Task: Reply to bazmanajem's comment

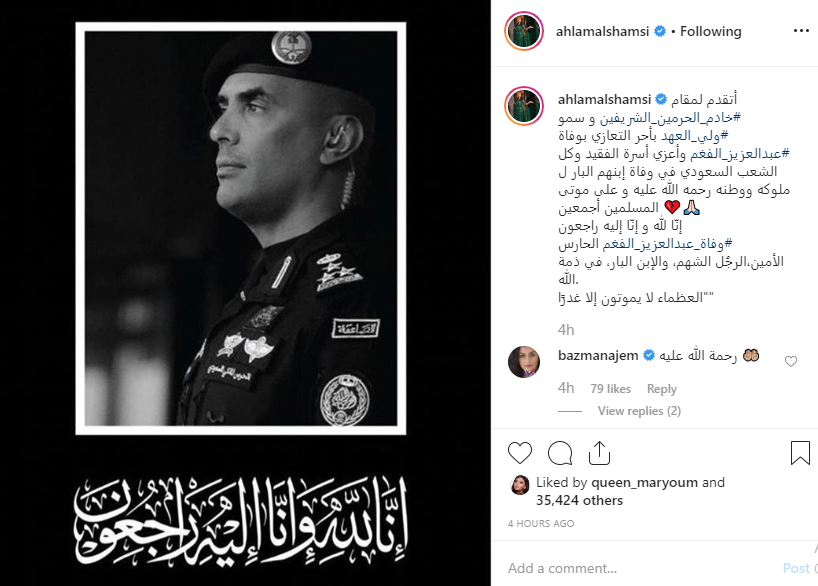Action: [661, 389]
